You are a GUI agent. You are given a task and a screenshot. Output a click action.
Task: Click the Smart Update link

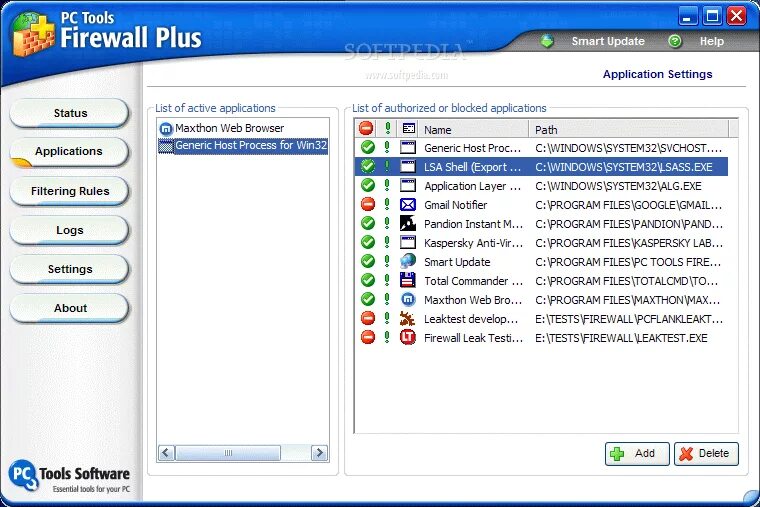click(x=608, y=41)
